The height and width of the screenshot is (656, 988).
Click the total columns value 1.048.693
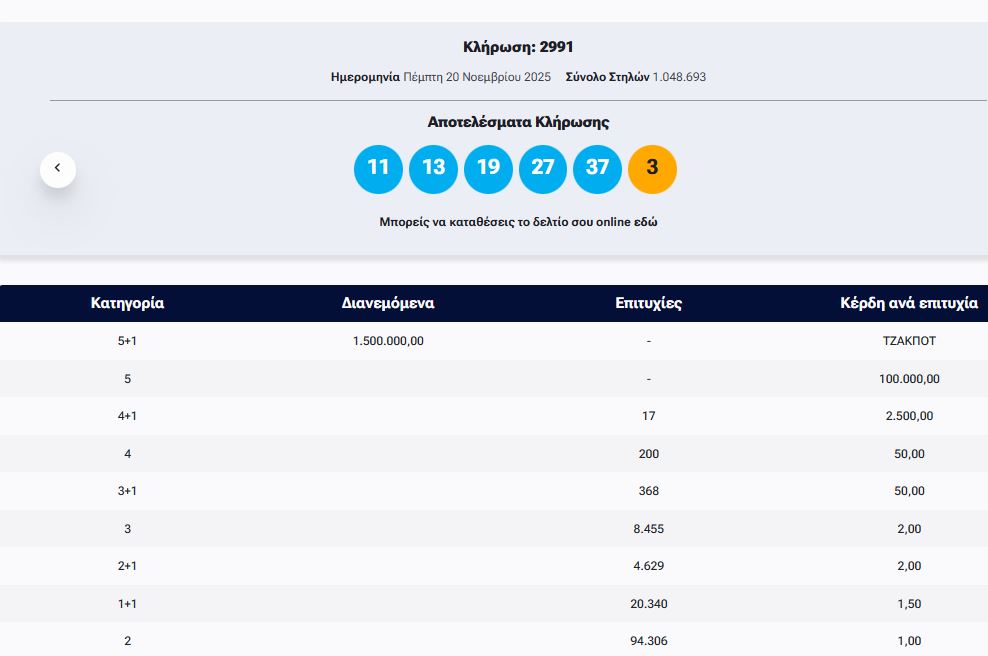(679, 77)
